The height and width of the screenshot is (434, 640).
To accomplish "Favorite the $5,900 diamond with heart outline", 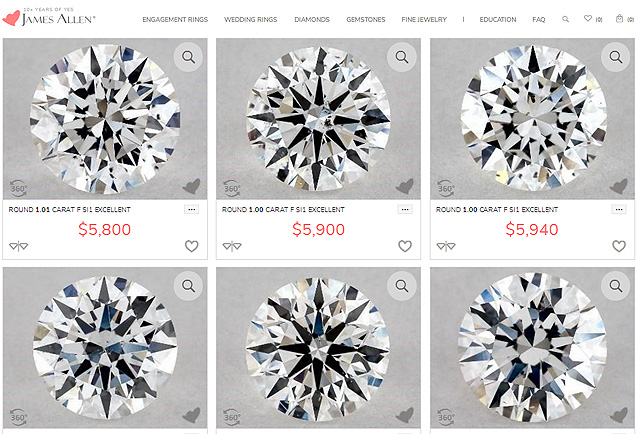I will coord(405,246).
